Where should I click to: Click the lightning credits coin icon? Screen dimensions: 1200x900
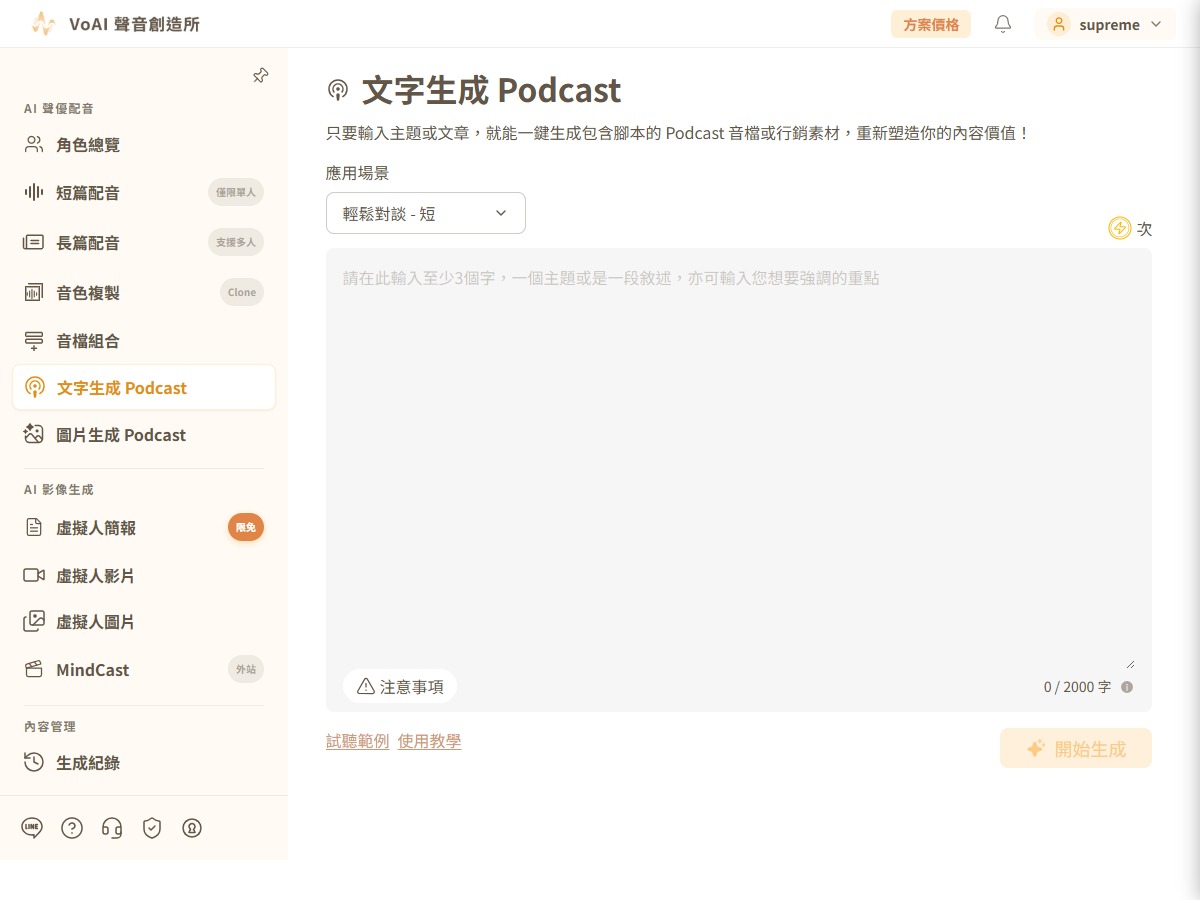[1120, 229]
